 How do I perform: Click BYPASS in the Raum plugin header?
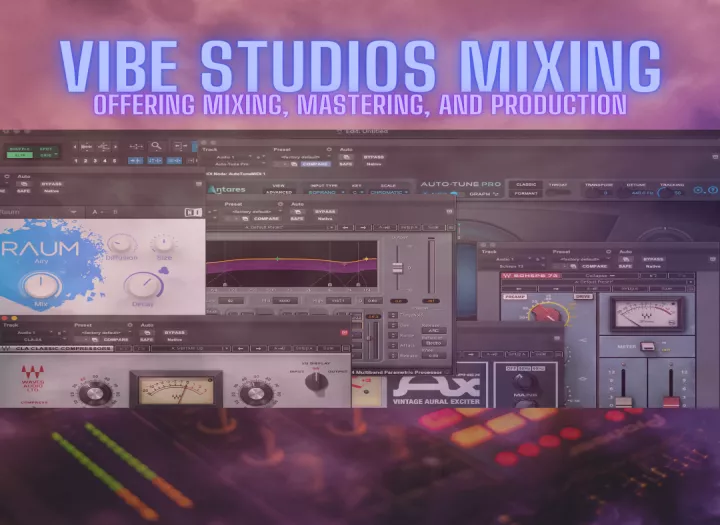pyautogui.click(x=51, y=184)
